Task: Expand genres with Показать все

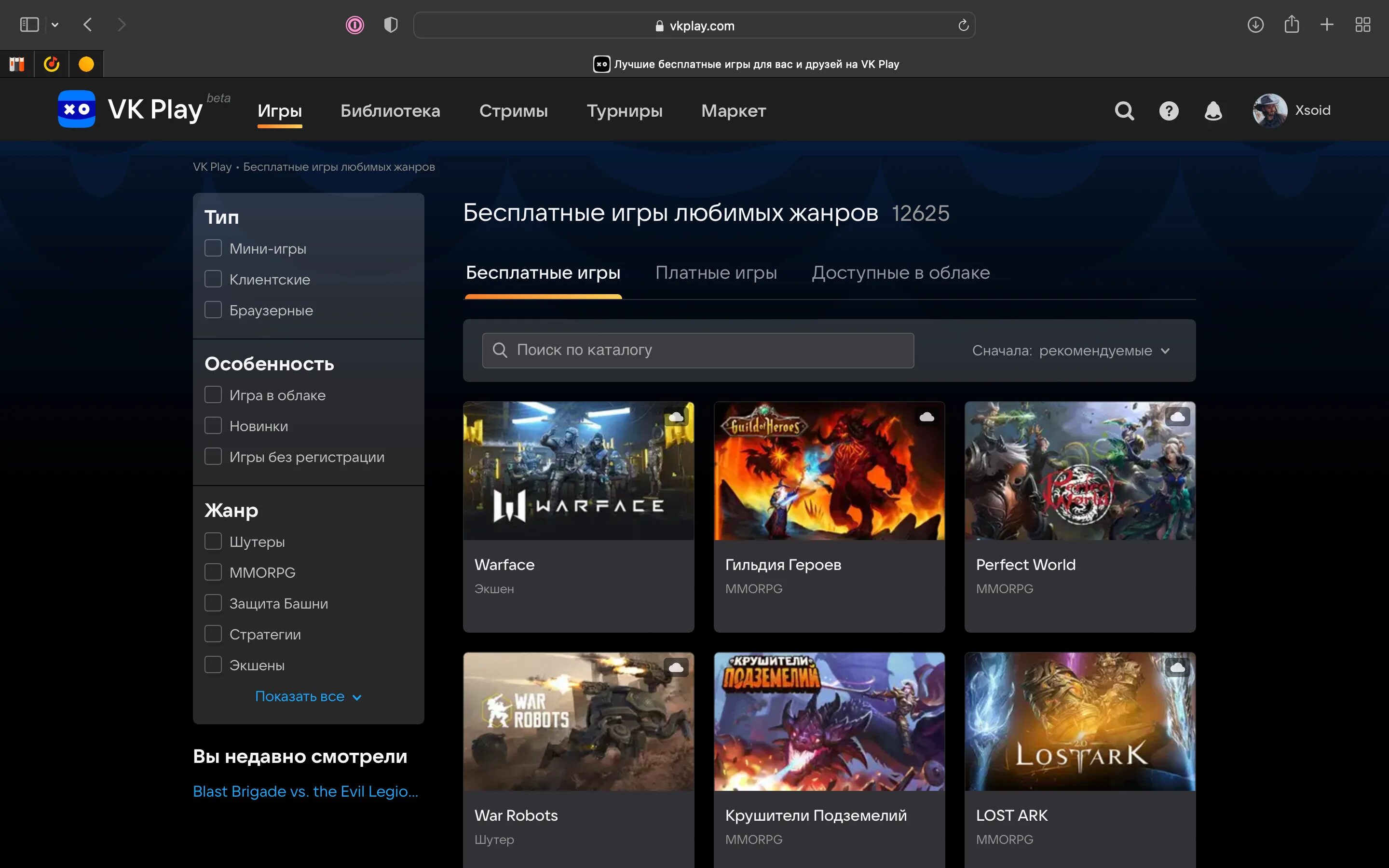Action: (x=308, y=696)
